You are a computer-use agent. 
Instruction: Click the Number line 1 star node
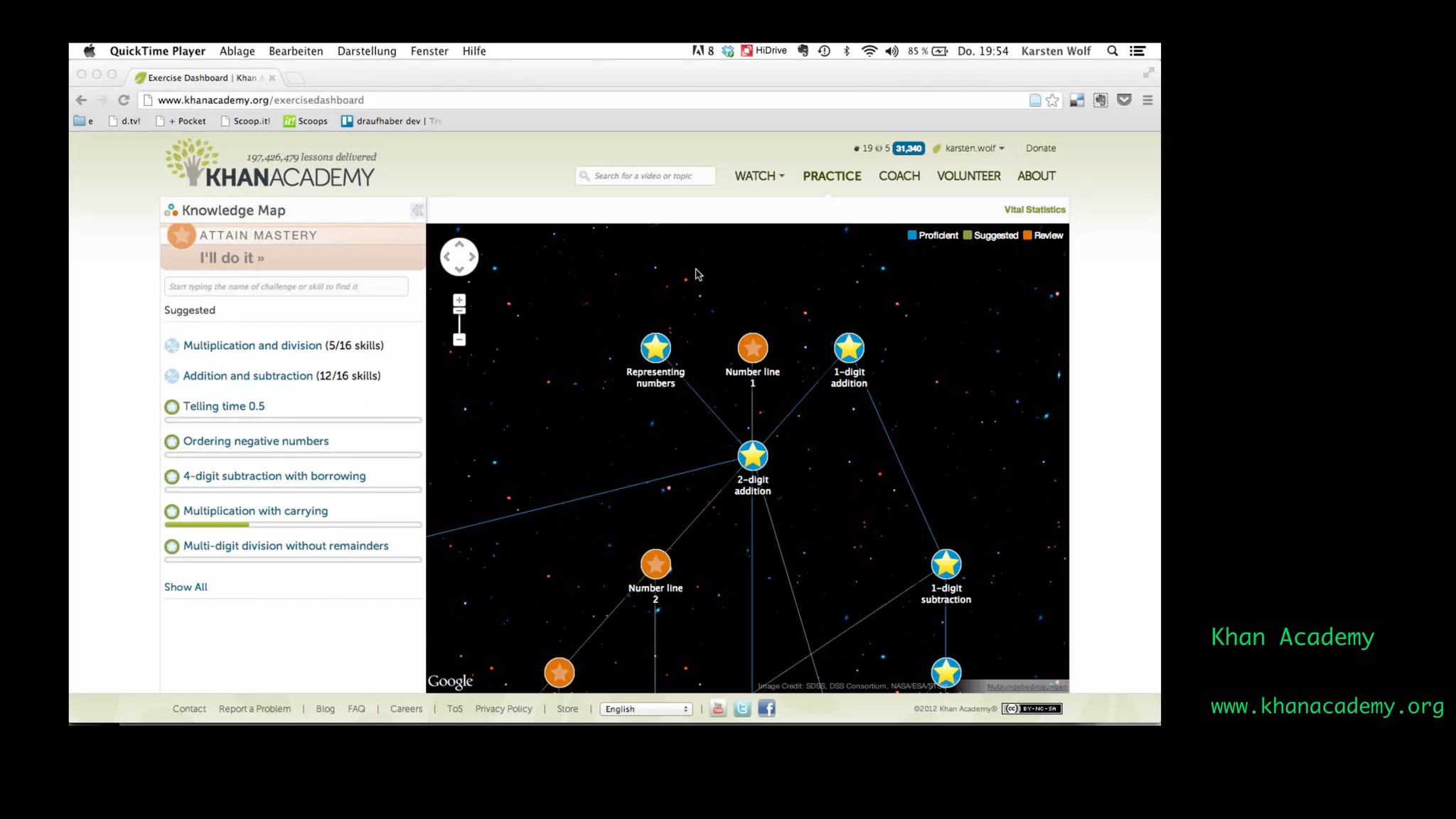click(x=752, y=348)
